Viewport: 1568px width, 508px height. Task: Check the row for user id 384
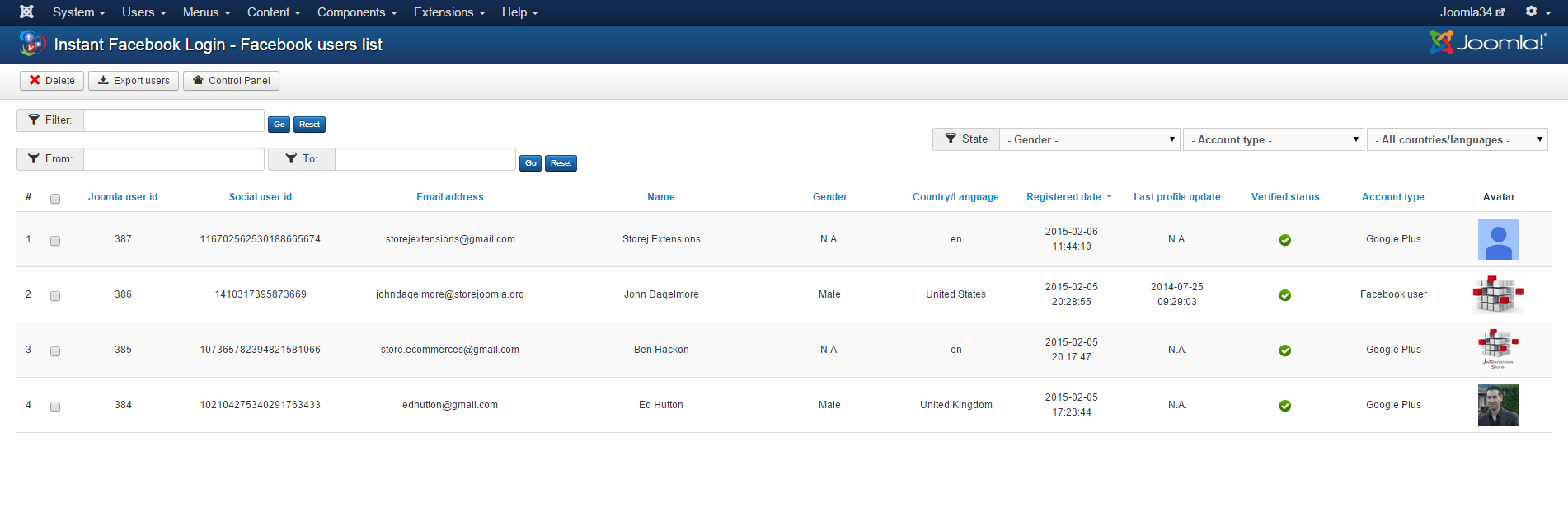(x=55, y=407)
